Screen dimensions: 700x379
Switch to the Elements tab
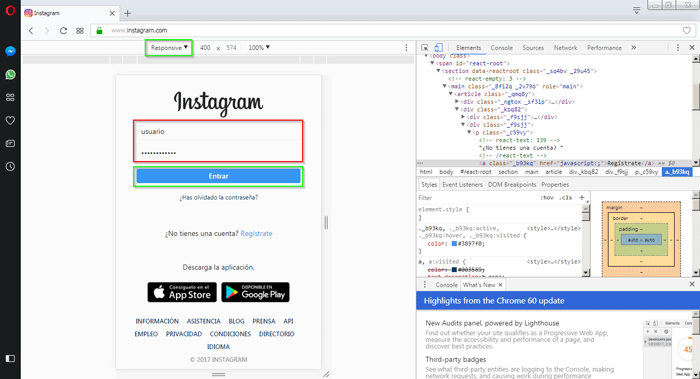coord(468,48)
